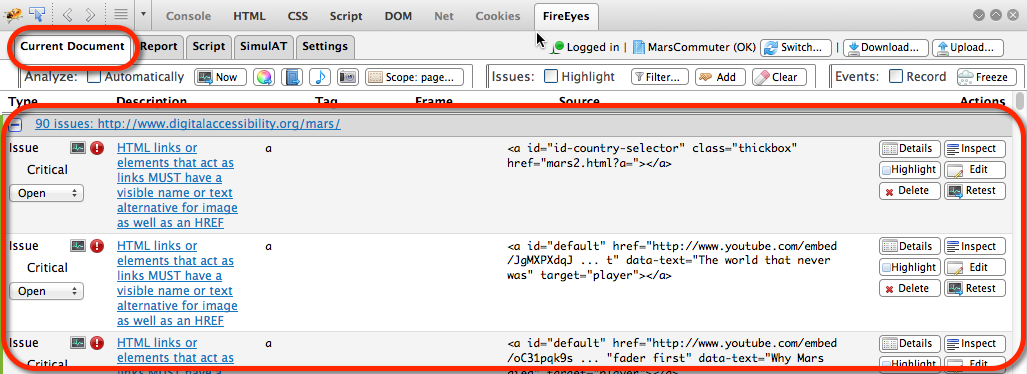Click the music note analyze icon
This screenshot has height=374, width=1027.
pos(320,77)
